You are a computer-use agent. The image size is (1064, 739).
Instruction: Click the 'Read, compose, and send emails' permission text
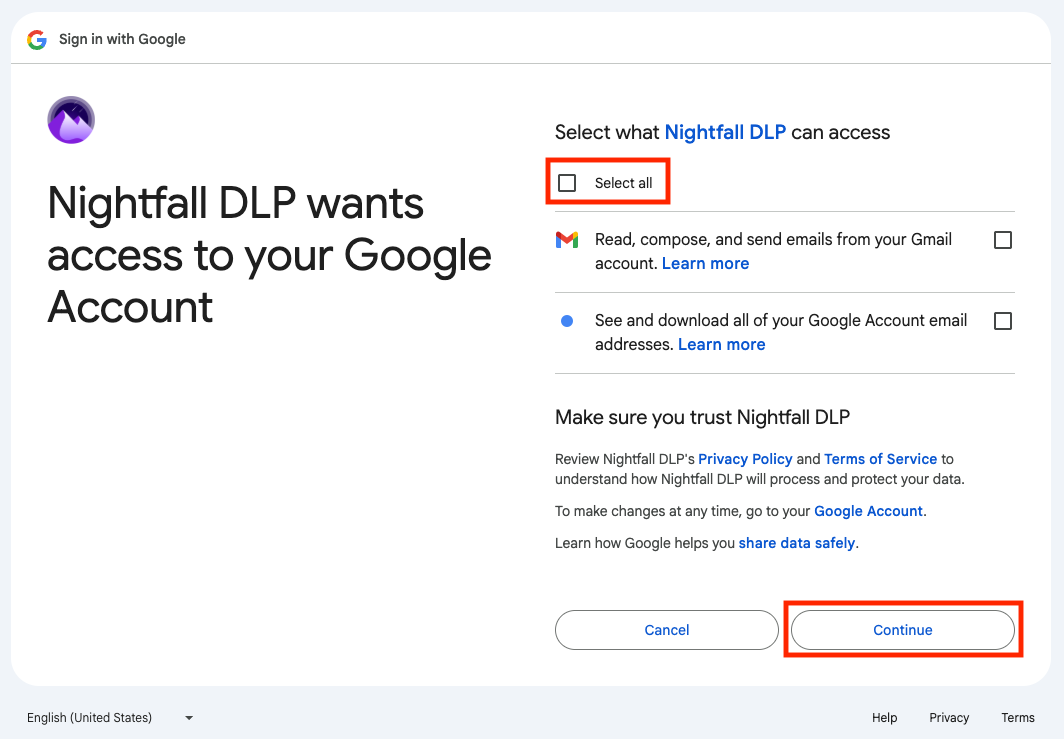(x=774, y=251)
